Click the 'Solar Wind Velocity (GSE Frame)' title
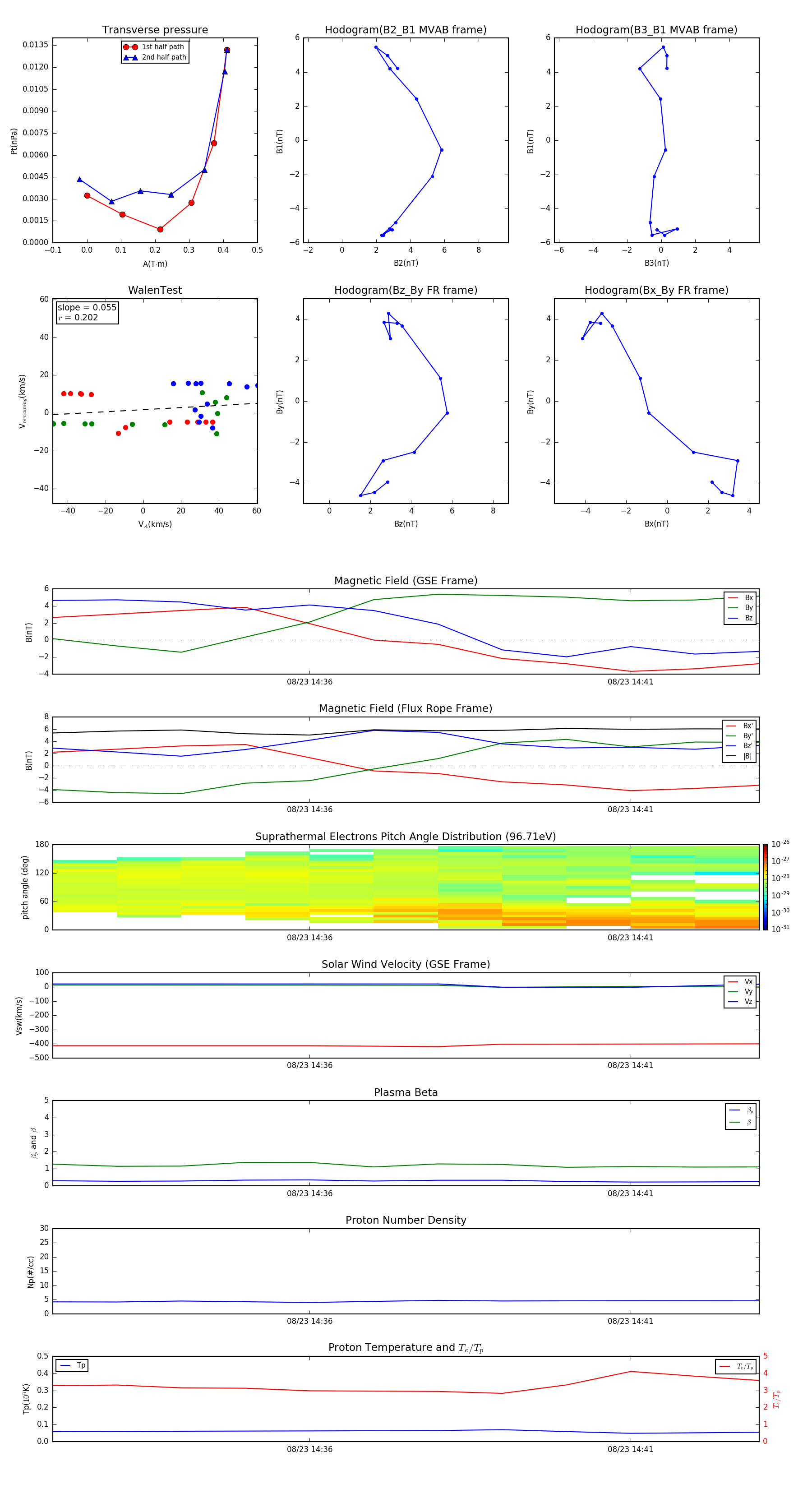The image size is (812, 1489). pos(406,964)
